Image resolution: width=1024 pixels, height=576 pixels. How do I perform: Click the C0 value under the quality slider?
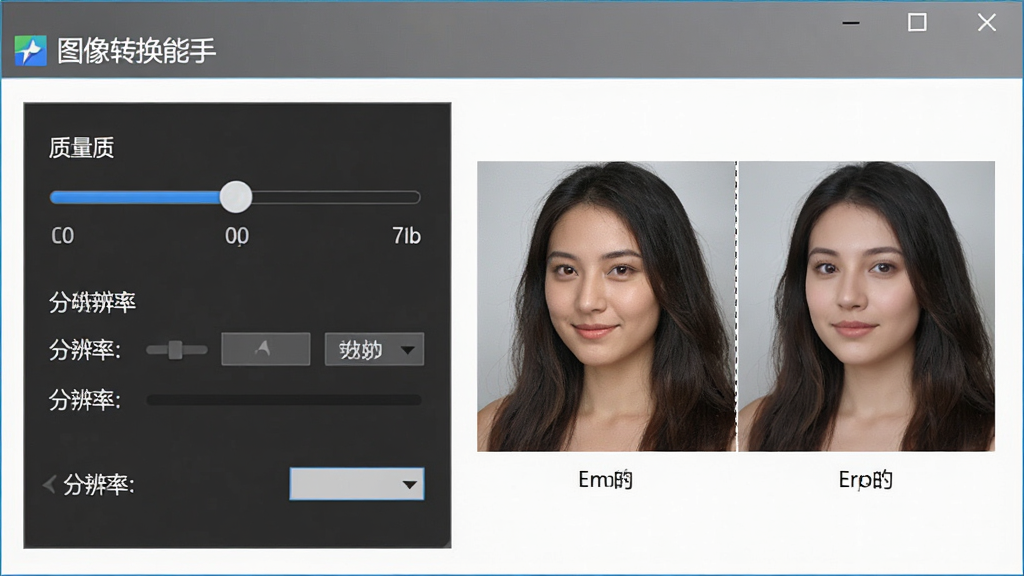(63, 235)
